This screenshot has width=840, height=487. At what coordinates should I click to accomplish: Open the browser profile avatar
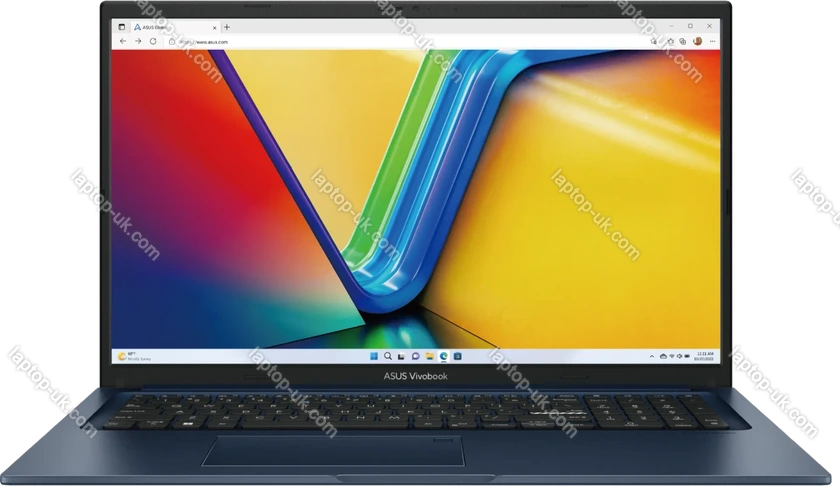click(697, 42)
